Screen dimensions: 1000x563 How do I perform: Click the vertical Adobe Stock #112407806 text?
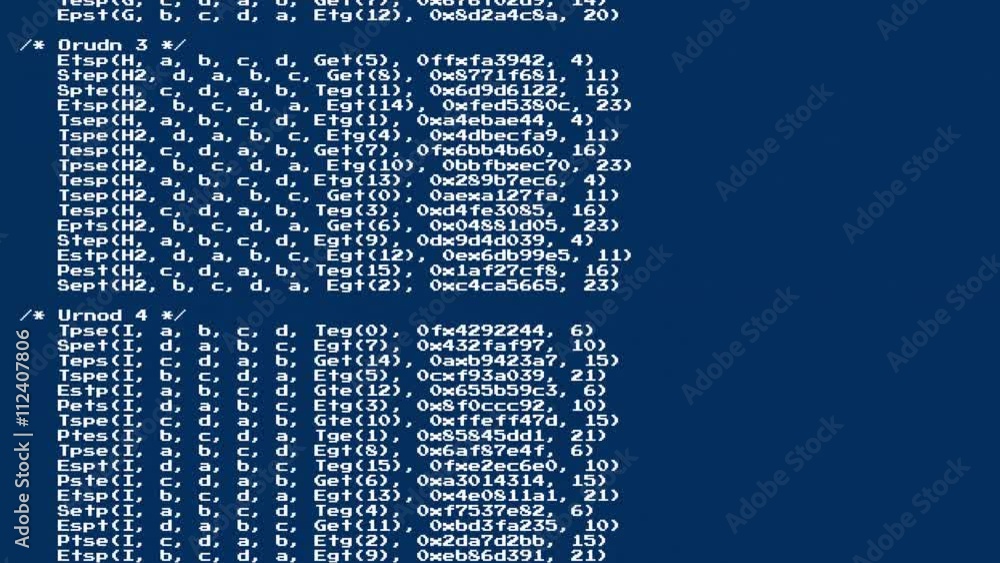tap(23, 438)
